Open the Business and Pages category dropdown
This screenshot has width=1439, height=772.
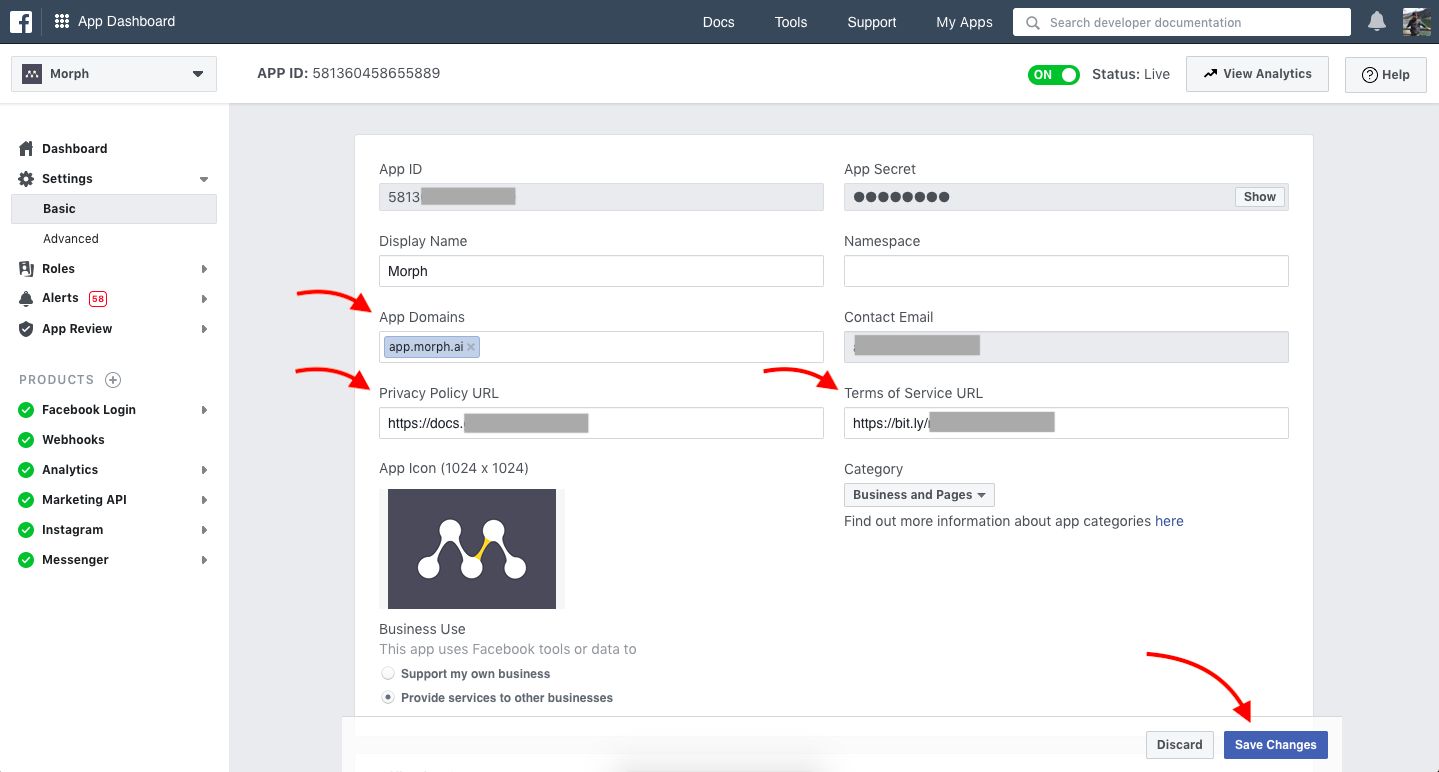click(x=919, y=495)
